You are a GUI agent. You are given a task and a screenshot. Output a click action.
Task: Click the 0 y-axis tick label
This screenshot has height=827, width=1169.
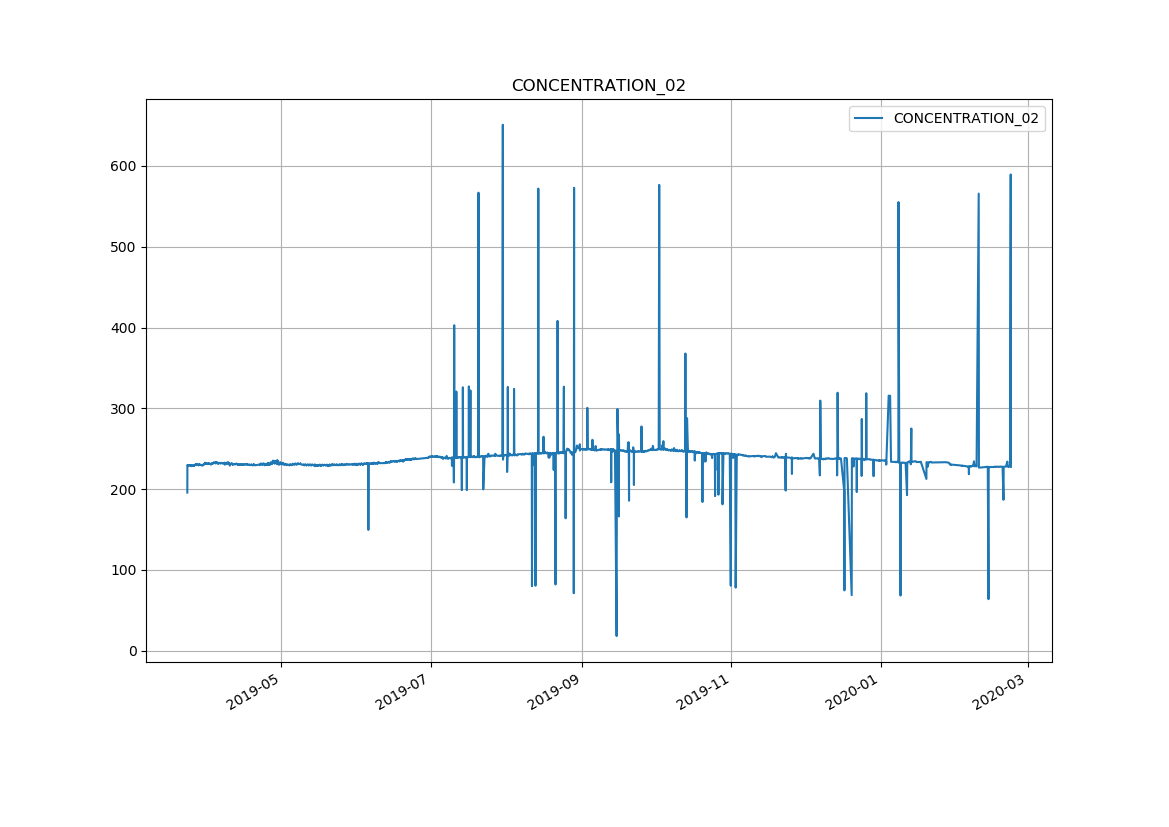(132, 652)
